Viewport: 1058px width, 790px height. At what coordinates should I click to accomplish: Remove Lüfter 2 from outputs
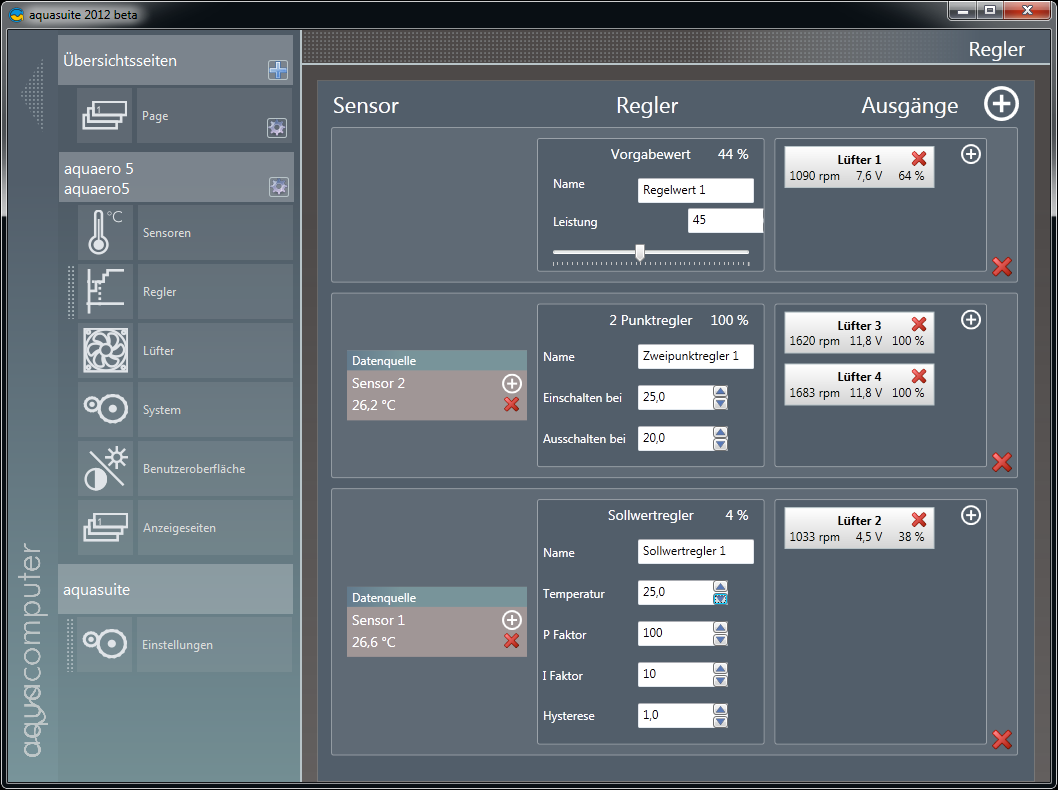(919, 519)
